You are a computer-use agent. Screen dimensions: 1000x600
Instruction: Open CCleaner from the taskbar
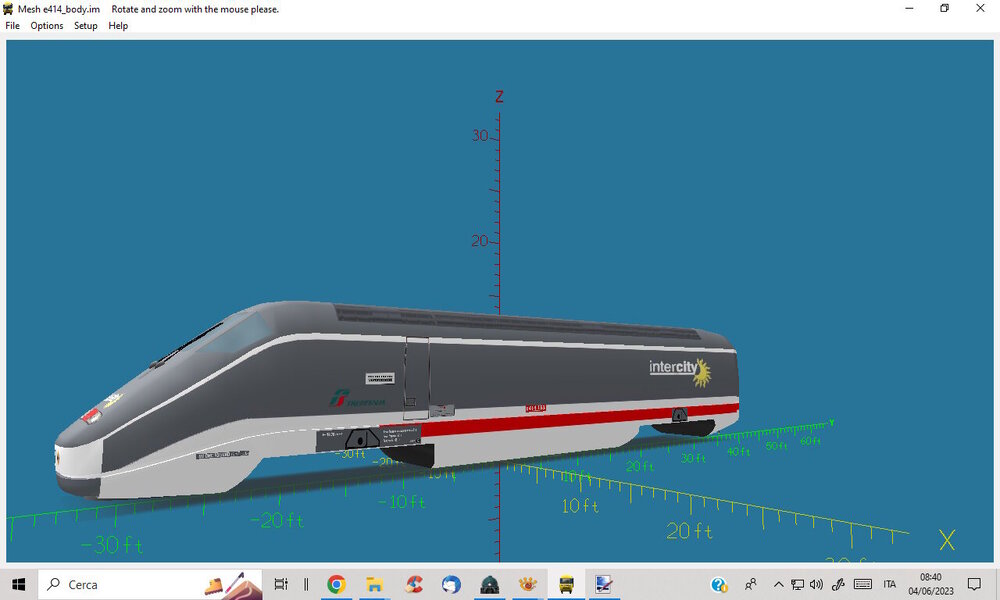(413, 584)
